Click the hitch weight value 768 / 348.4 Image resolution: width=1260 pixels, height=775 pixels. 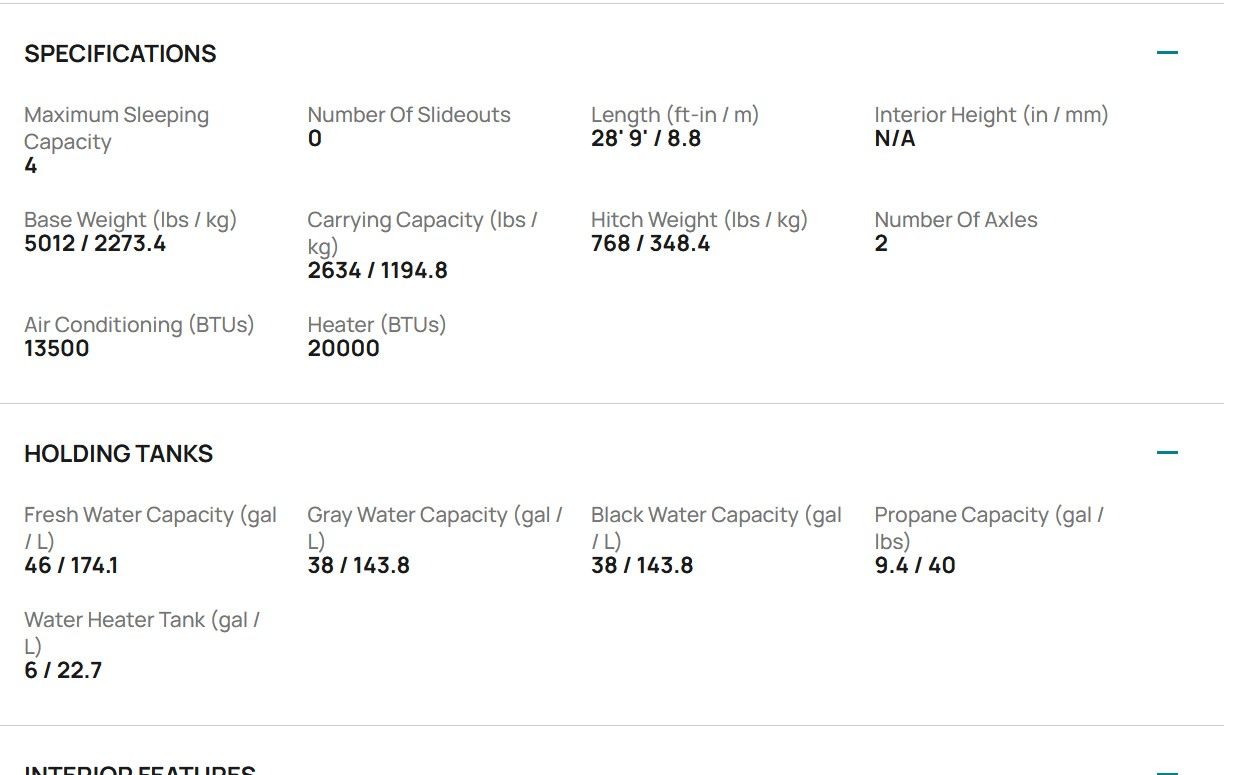(x=650, y=244)
